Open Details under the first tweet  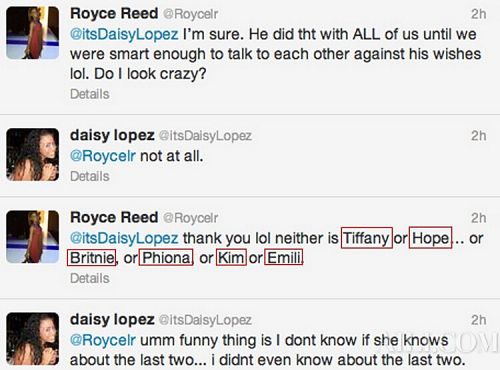[x=90, y=94]
